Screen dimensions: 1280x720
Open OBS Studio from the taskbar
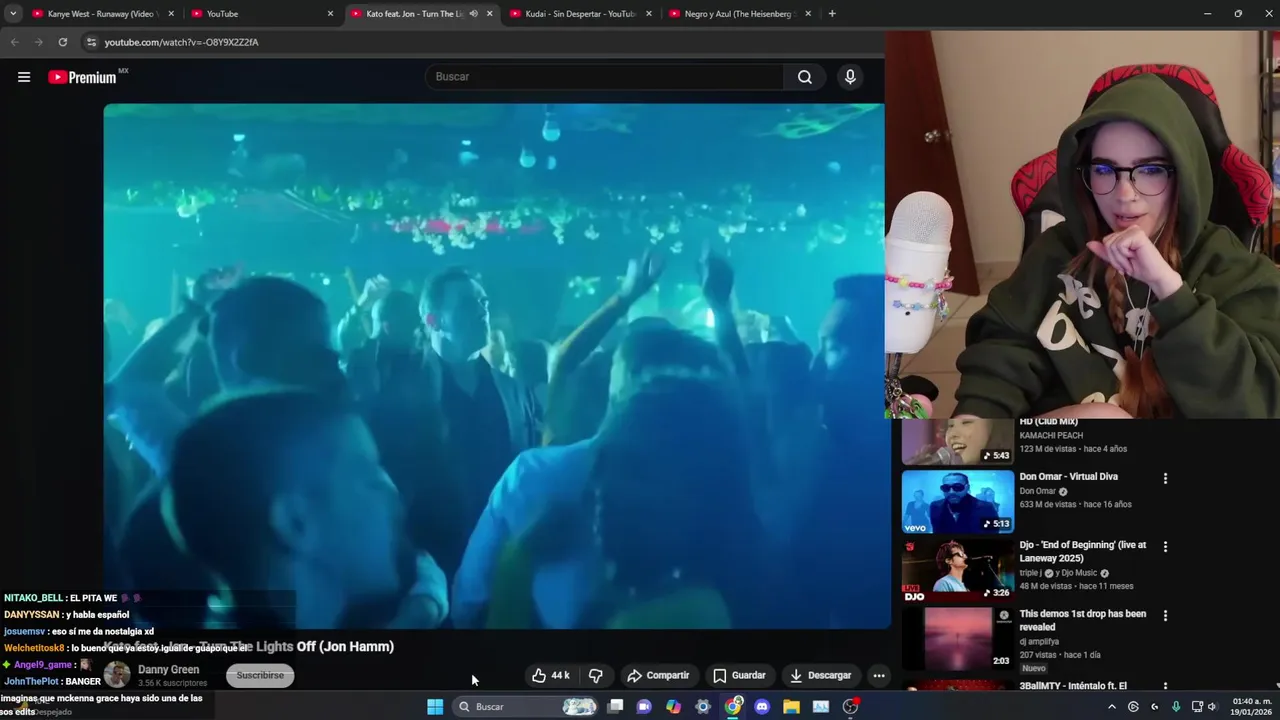[850, 707]
